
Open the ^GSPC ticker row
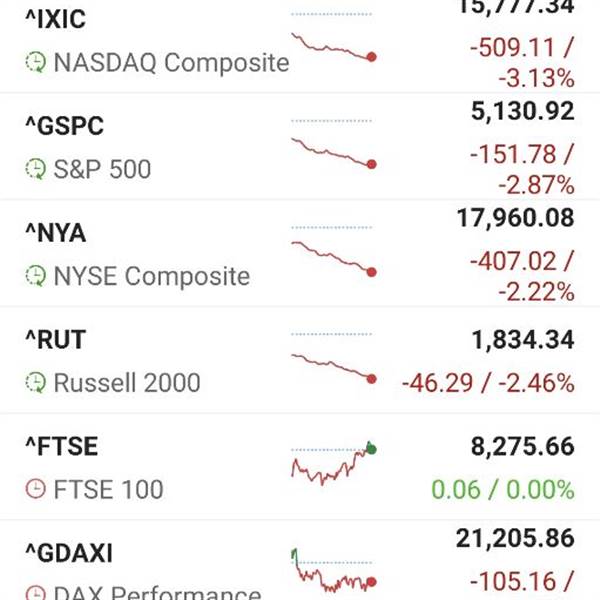click(300, 146)
